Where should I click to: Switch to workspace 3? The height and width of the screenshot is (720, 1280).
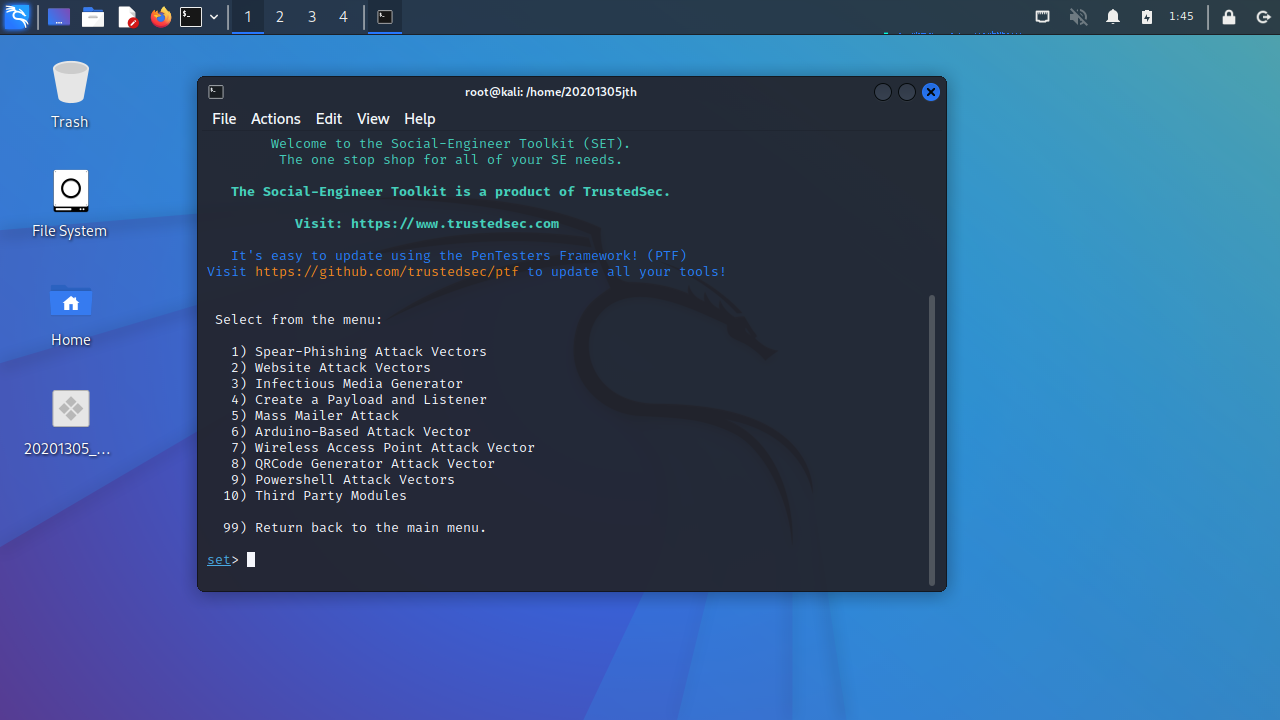(x=312, y=17)
